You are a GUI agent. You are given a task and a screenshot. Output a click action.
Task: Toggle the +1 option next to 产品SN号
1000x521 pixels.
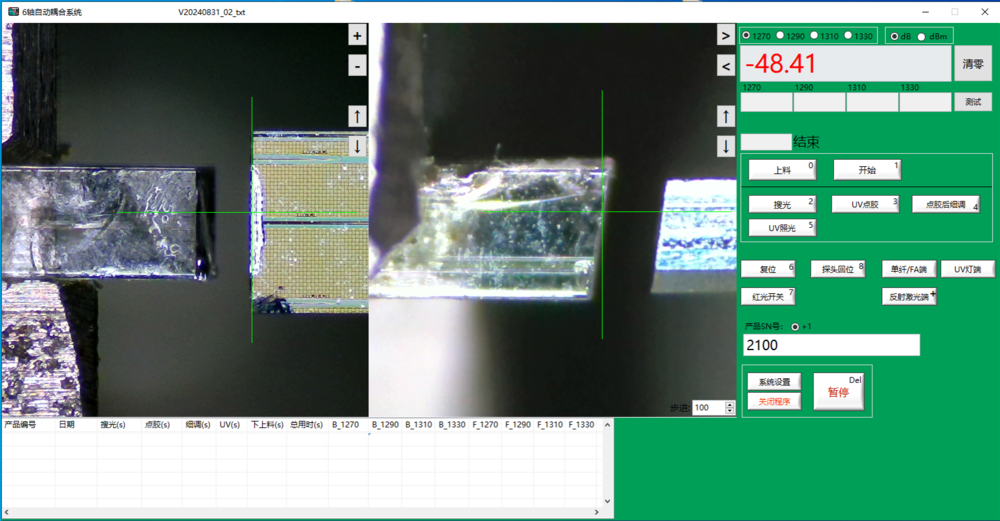[x=796, y=326]
